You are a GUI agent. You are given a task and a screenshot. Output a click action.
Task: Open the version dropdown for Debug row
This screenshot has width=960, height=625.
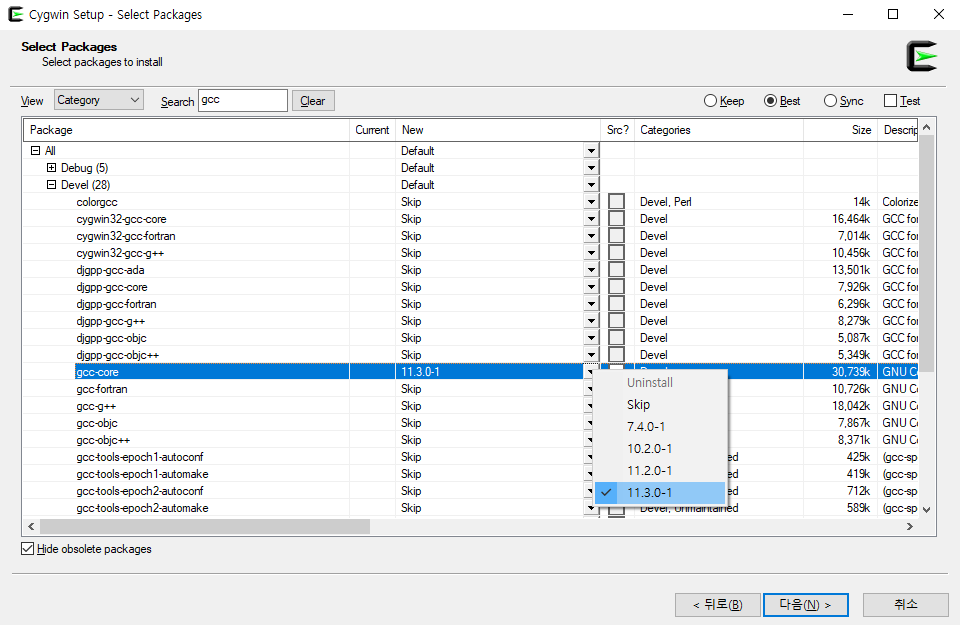tap(591, 168)
